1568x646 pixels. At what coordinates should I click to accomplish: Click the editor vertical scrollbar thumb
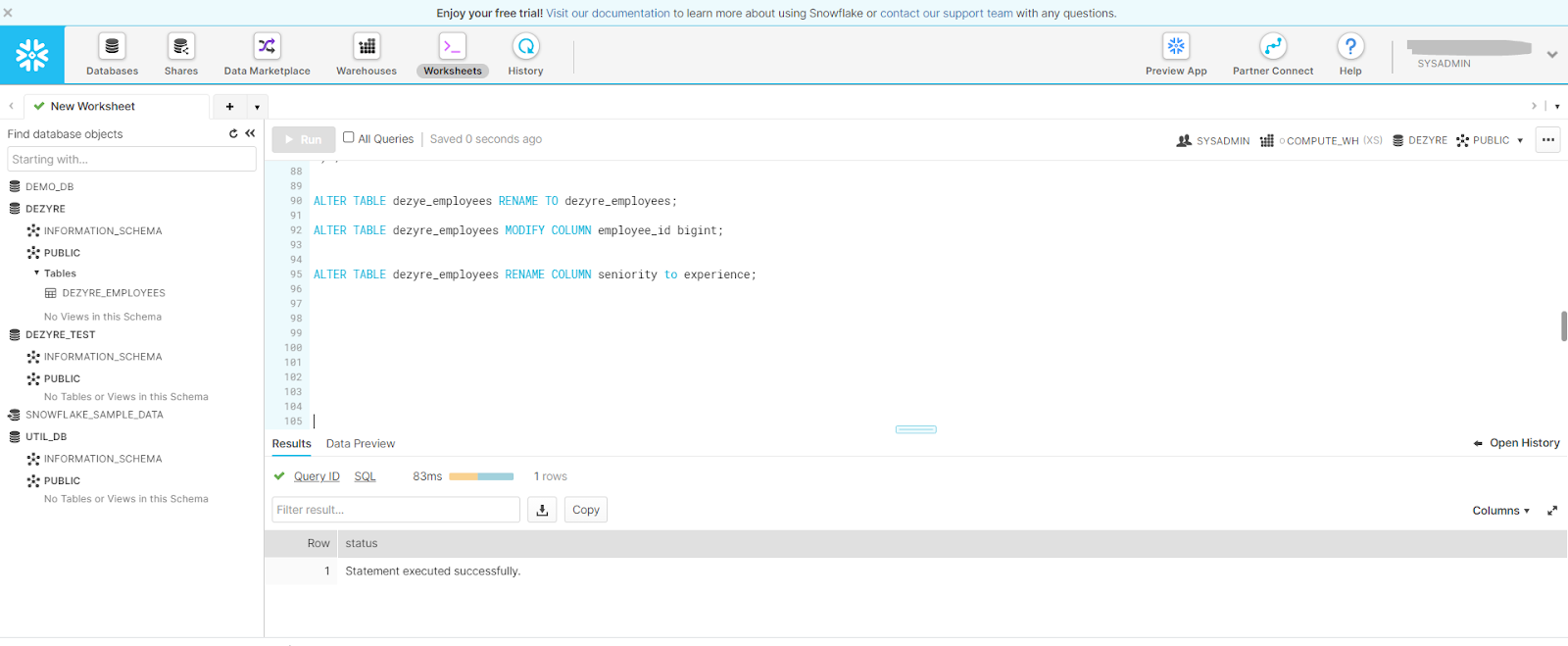(x=1564, y=326)
